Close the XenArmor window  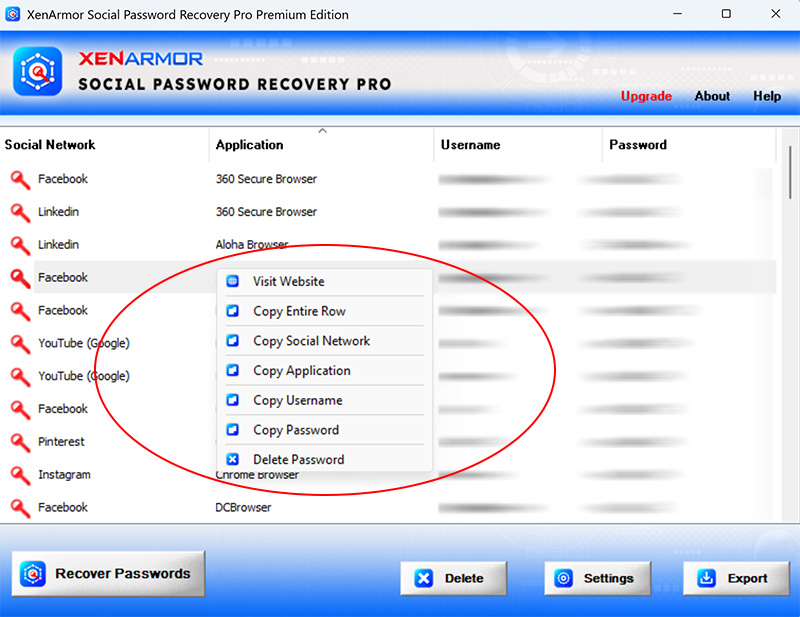(776, 14)
